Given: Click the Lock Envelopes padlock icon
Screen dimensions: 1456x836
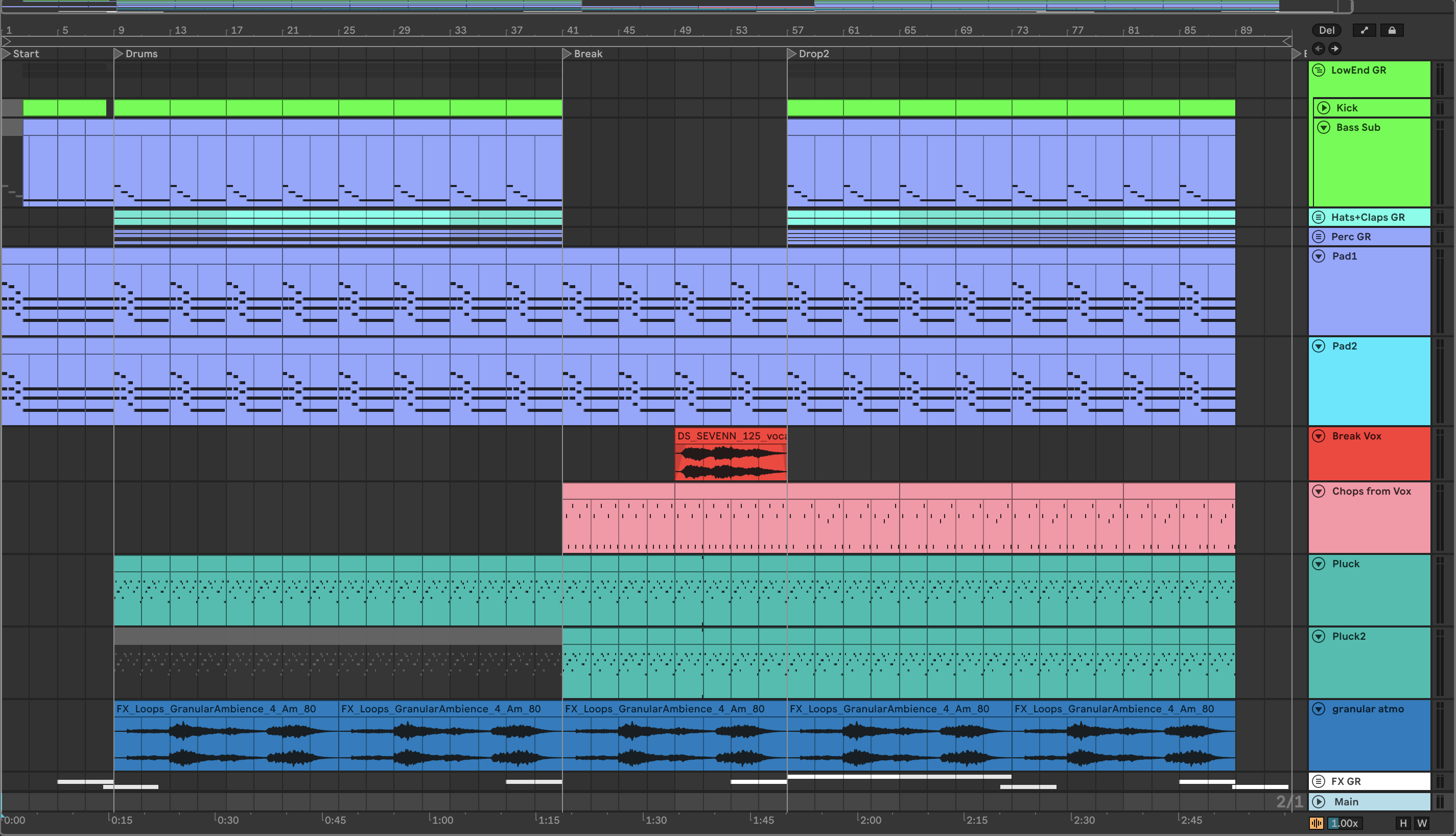Looking at the screenshot, I should (x=1392, y=31).
